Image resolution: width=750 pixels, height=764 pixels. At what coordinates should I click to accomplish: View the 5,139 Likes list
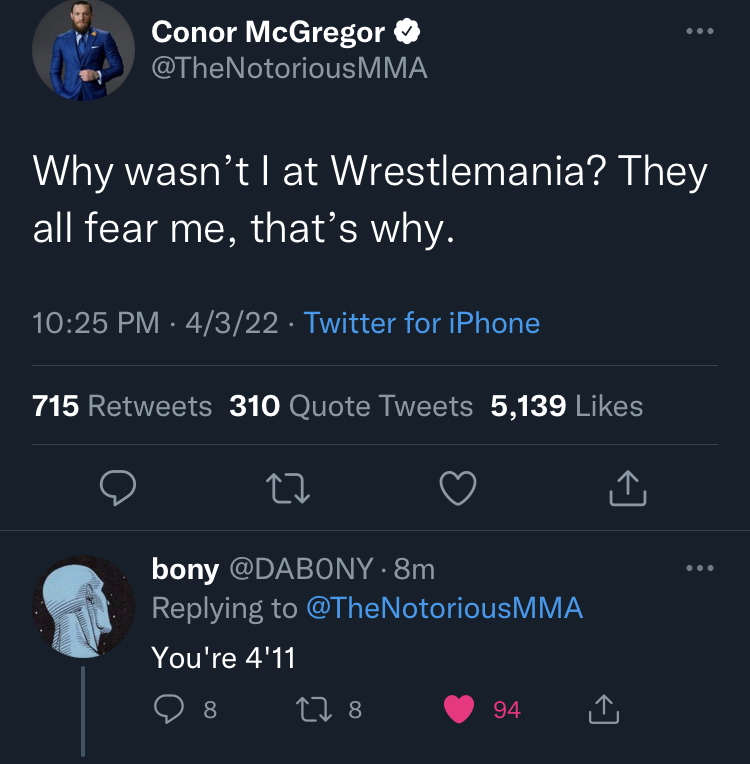566,405
